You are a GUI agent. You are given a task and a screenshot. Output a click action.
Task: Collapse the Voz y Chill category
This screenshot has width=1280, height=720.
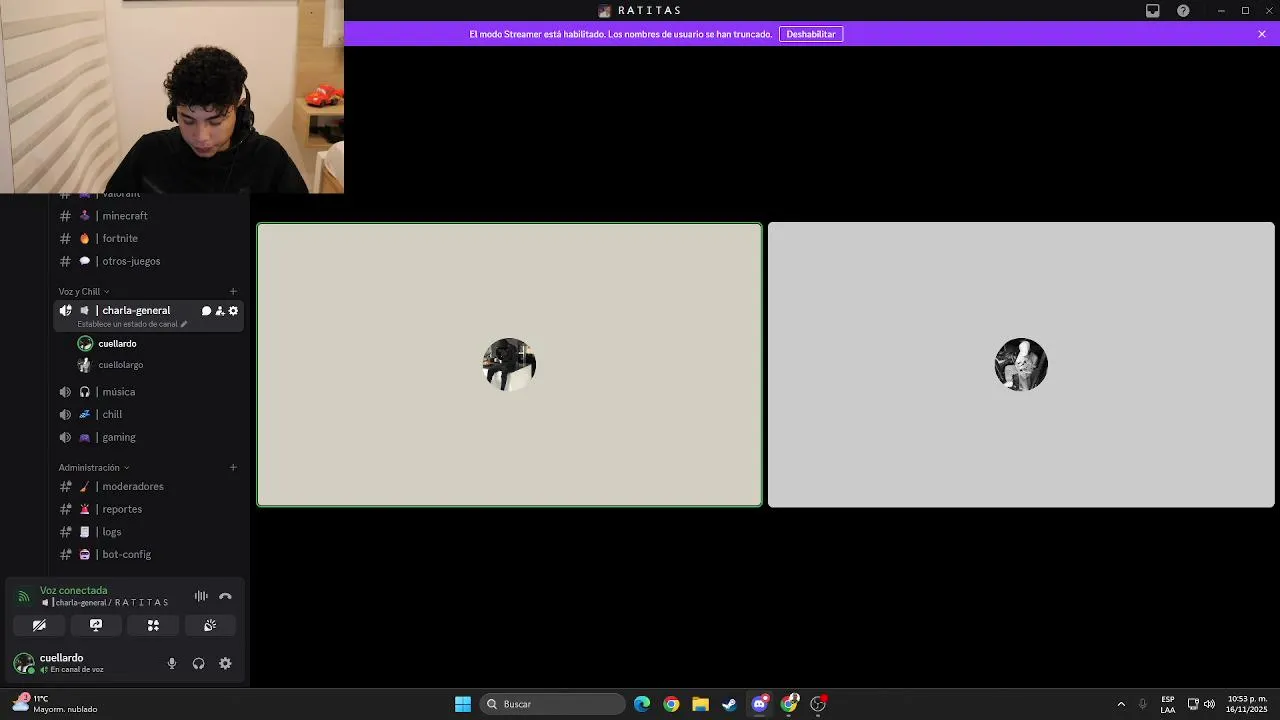[x=84, y=292]
